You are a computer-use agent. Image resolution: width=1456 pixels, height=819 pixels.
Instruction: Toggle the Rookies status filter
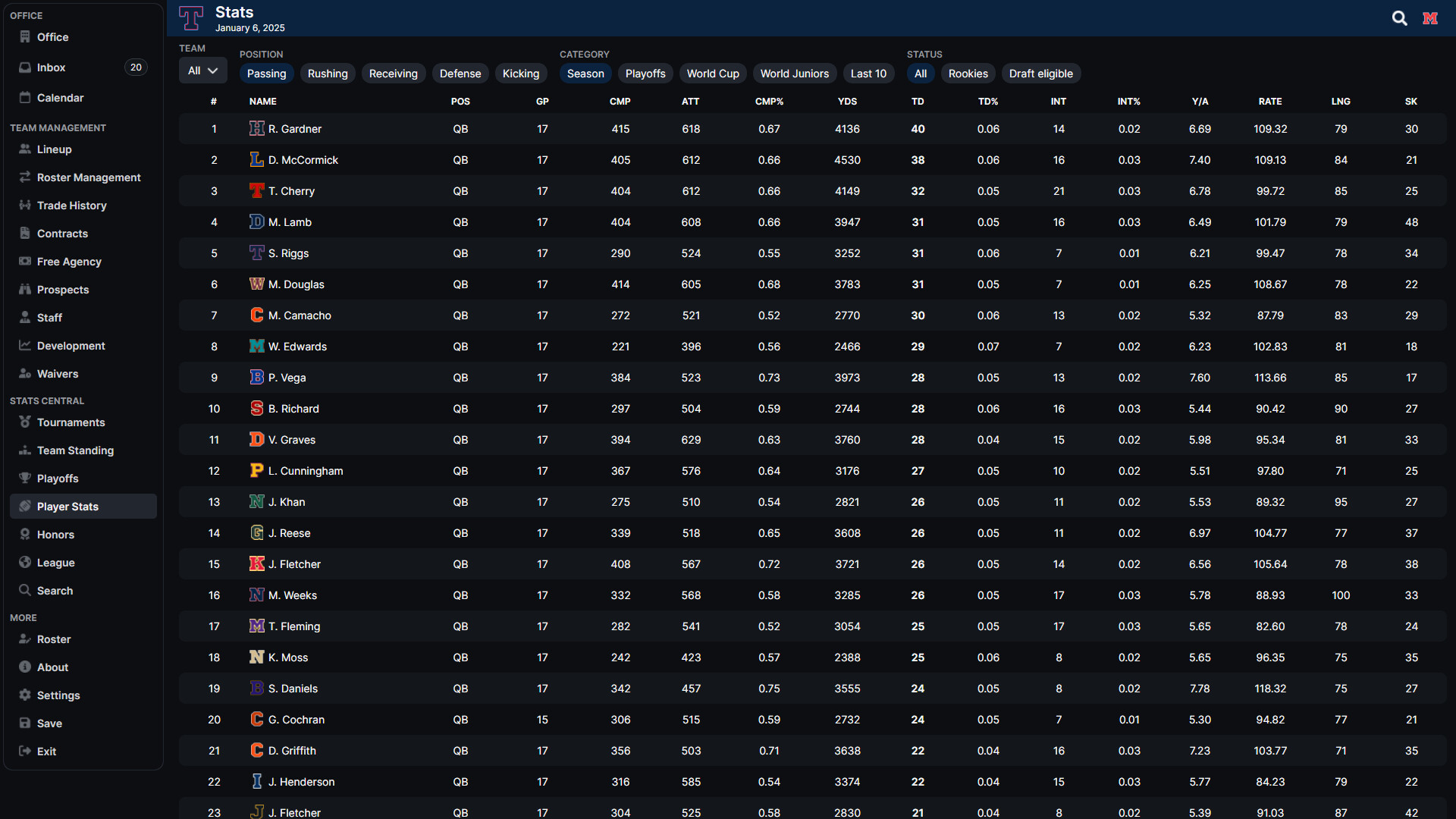pyautogui.click(x=968, y=74)
